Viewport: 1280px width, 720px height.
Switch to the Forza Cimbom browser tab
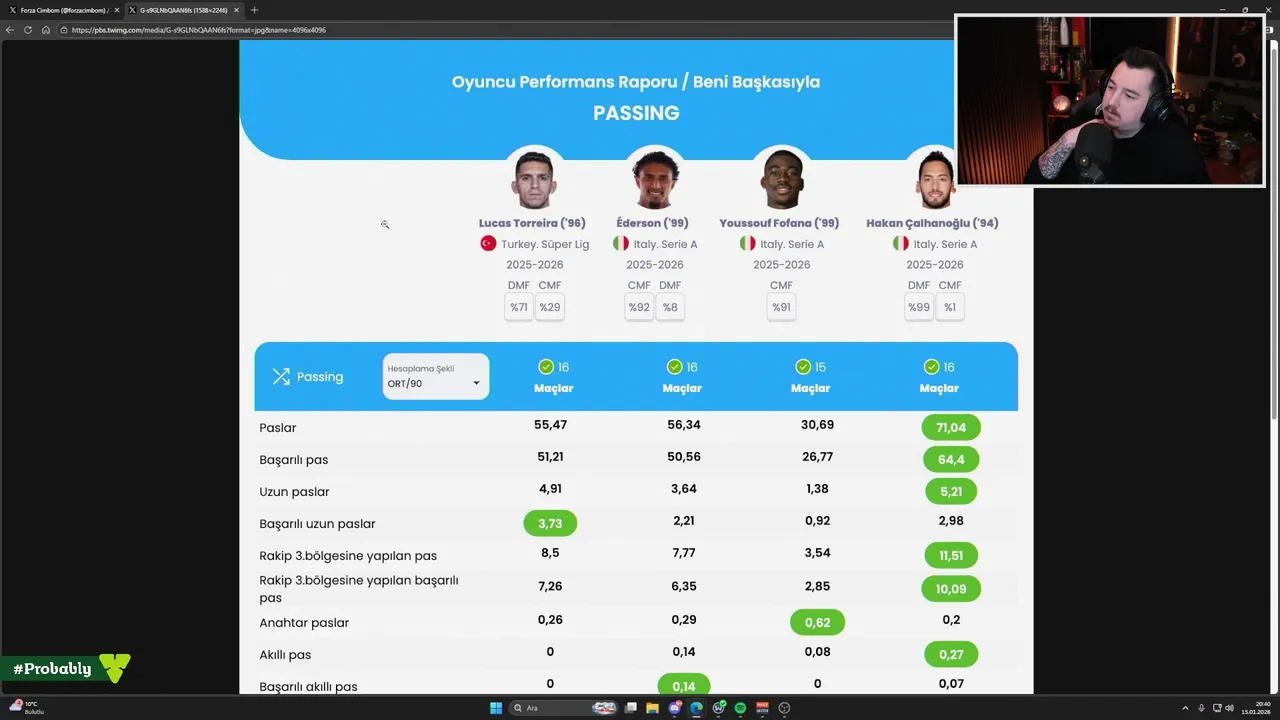coord(62,10)
